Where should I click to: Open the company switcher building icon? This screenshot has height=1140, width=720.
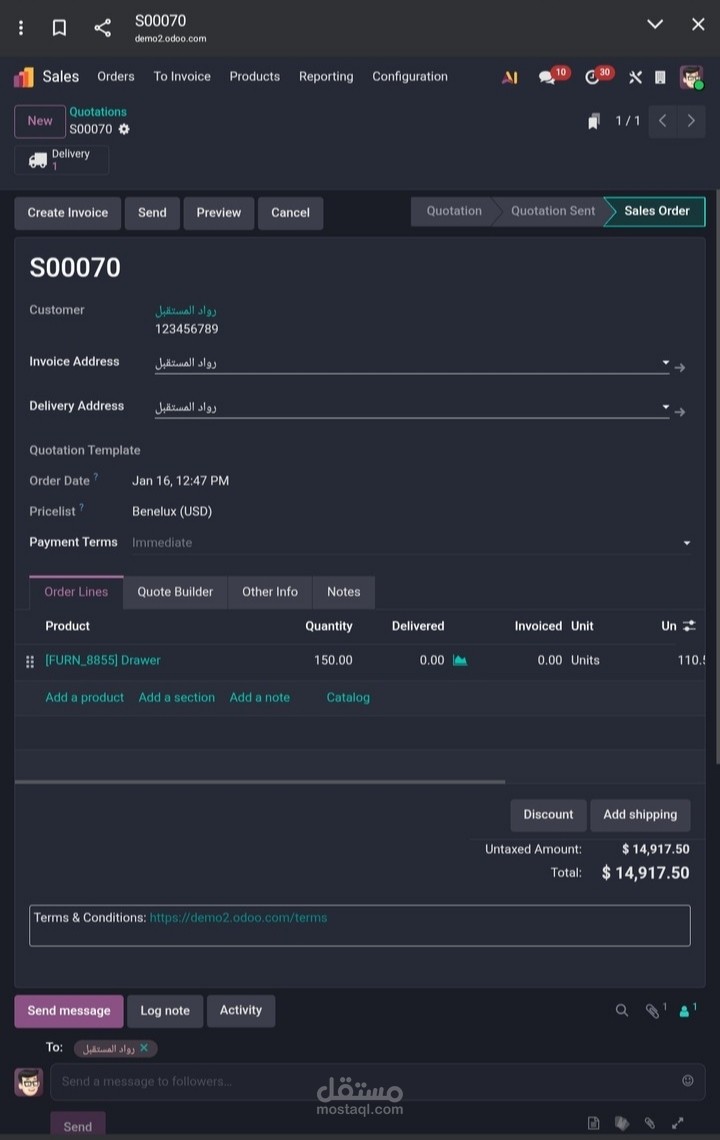(660, 77)
